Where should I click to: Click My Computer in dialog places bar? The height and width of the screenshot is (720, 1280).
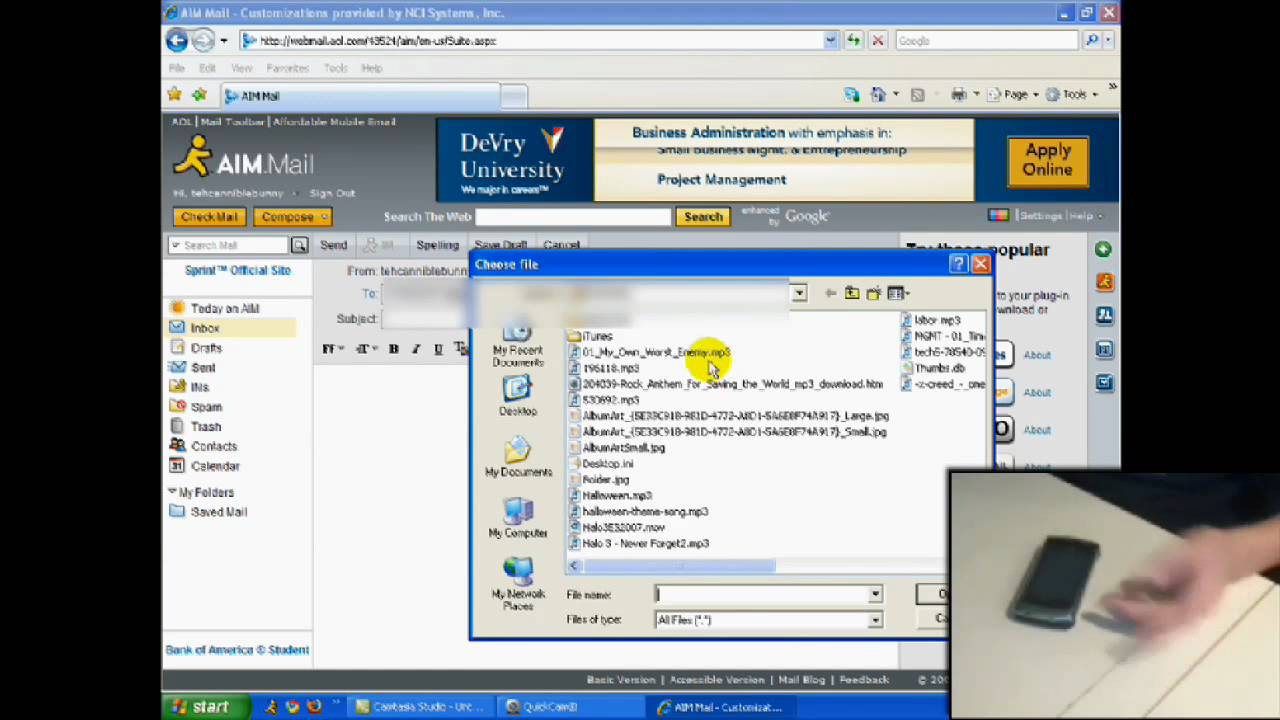pyautogui.click(x=518, y=518)
